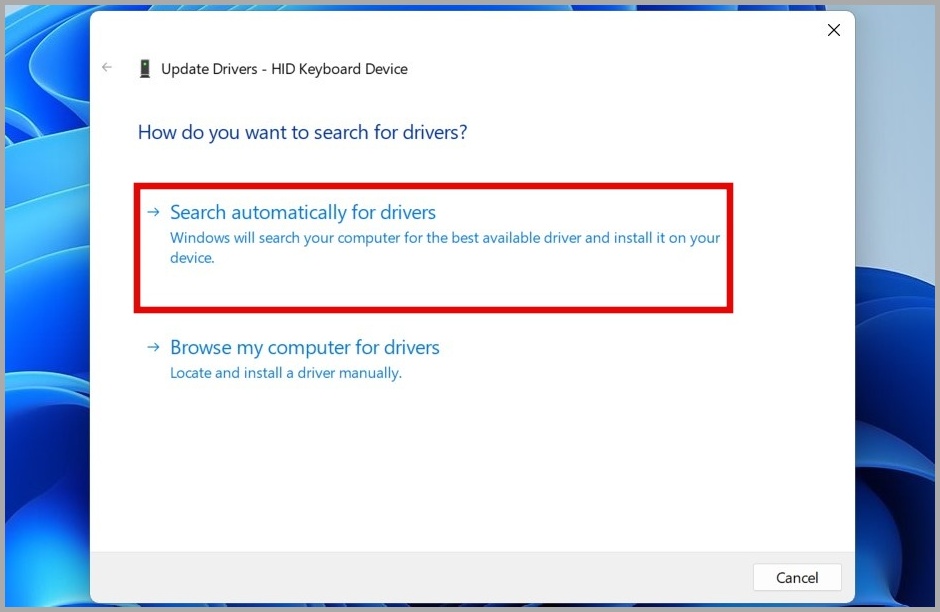This screenshot has width=940, height=612.
Task: Click the word 'device.' ending the search description
Action: pyautogui.click(x=192, y=258)
